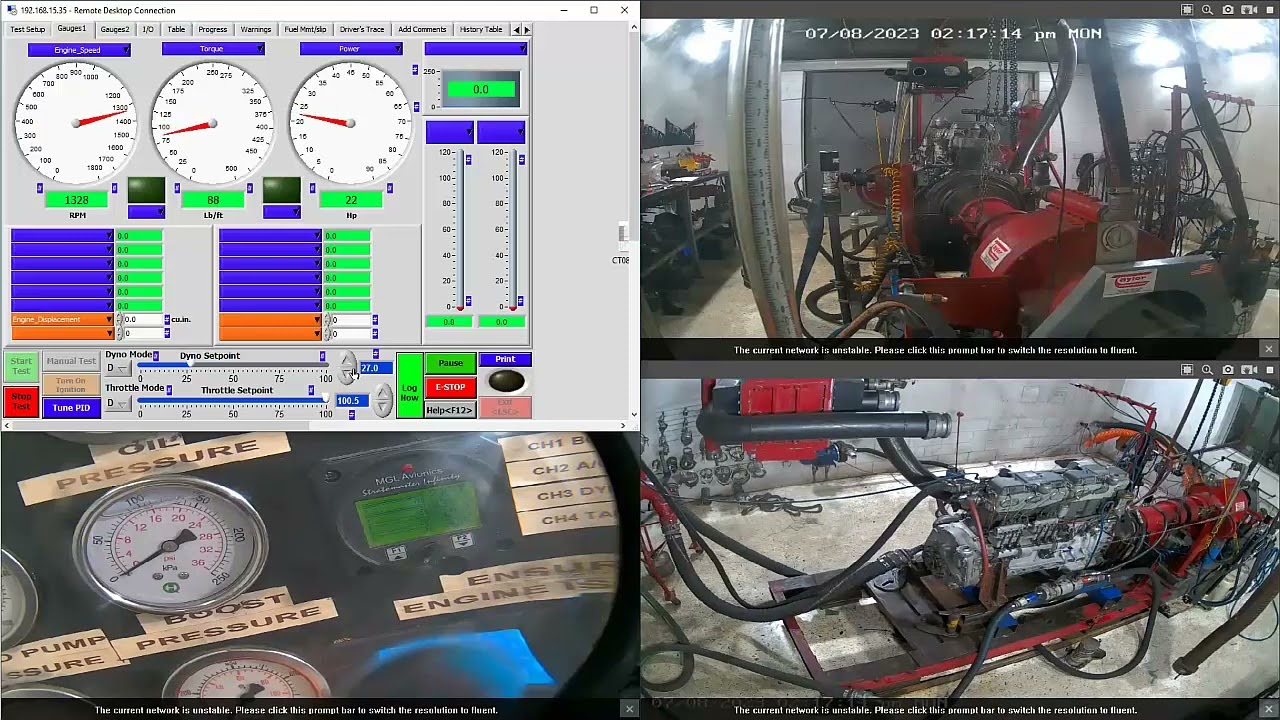Take snapshot with top camera's camera icon
1280x720 pixels.
[1228, 10]
